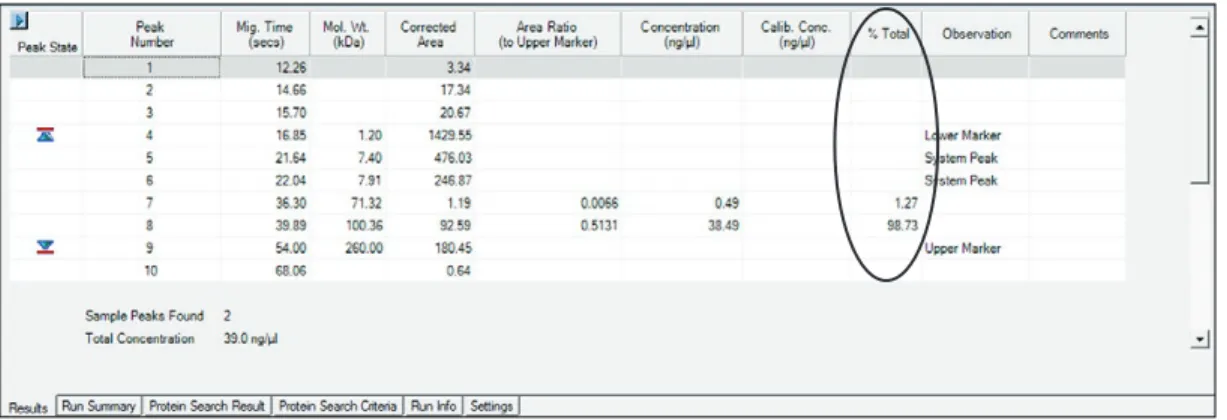Select peak number 1 cell
Image resolution: width=1227 pixels, height=420 pixels.
coord(151,68)
